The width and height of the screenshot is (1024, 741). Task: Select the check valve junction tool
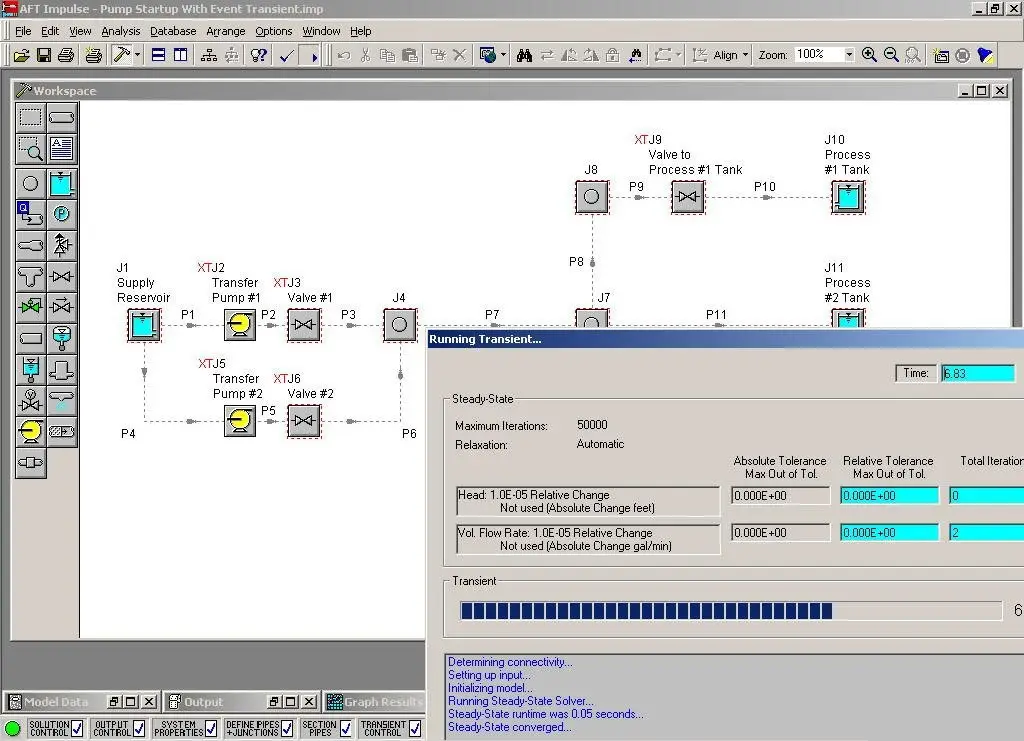coord(62,307)
